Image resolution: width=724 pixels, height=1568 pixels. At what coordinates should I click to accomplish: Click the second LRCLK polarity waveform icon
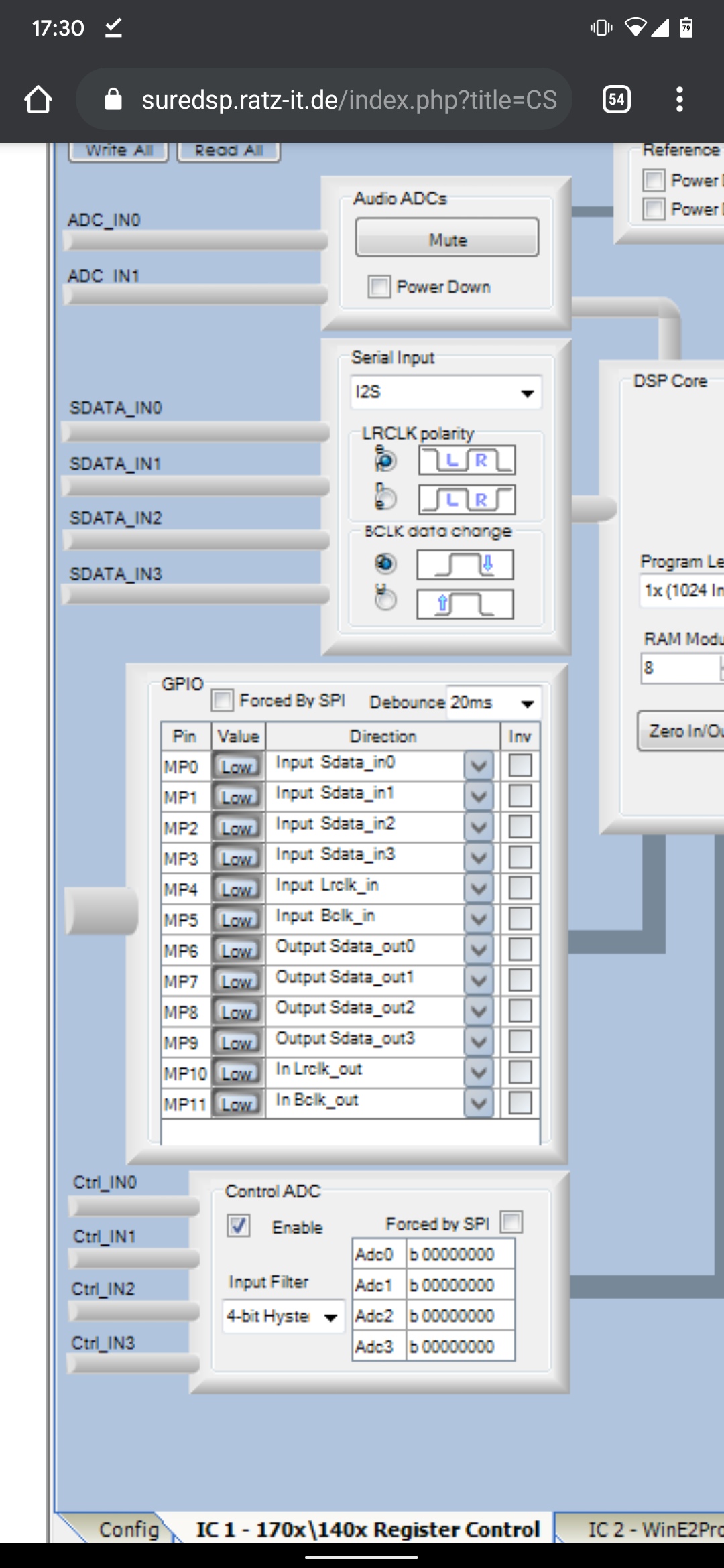pyautogui.click(x=467, y=499)
